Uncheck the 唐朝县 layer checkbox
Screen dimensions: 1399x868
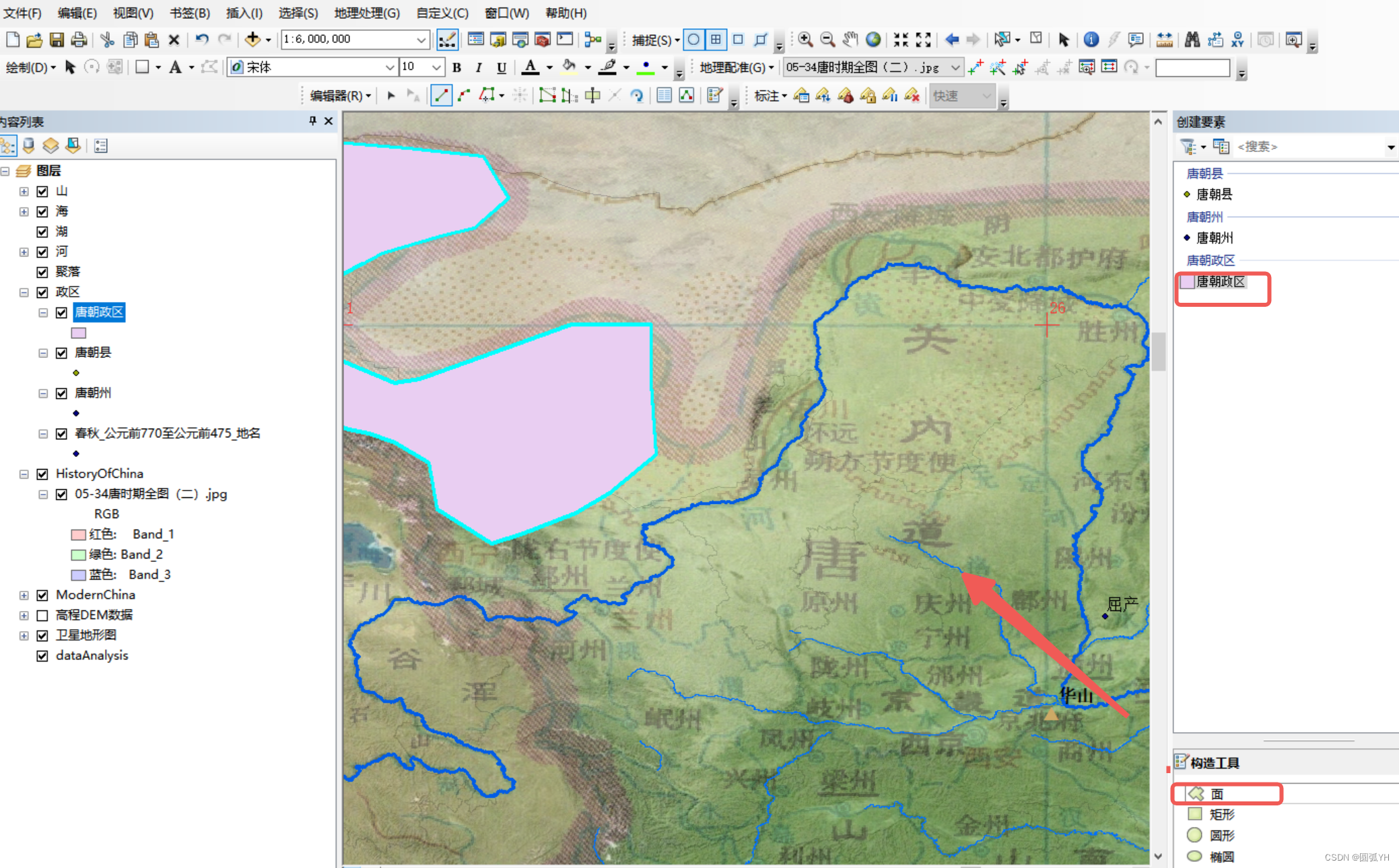[62, 353]
